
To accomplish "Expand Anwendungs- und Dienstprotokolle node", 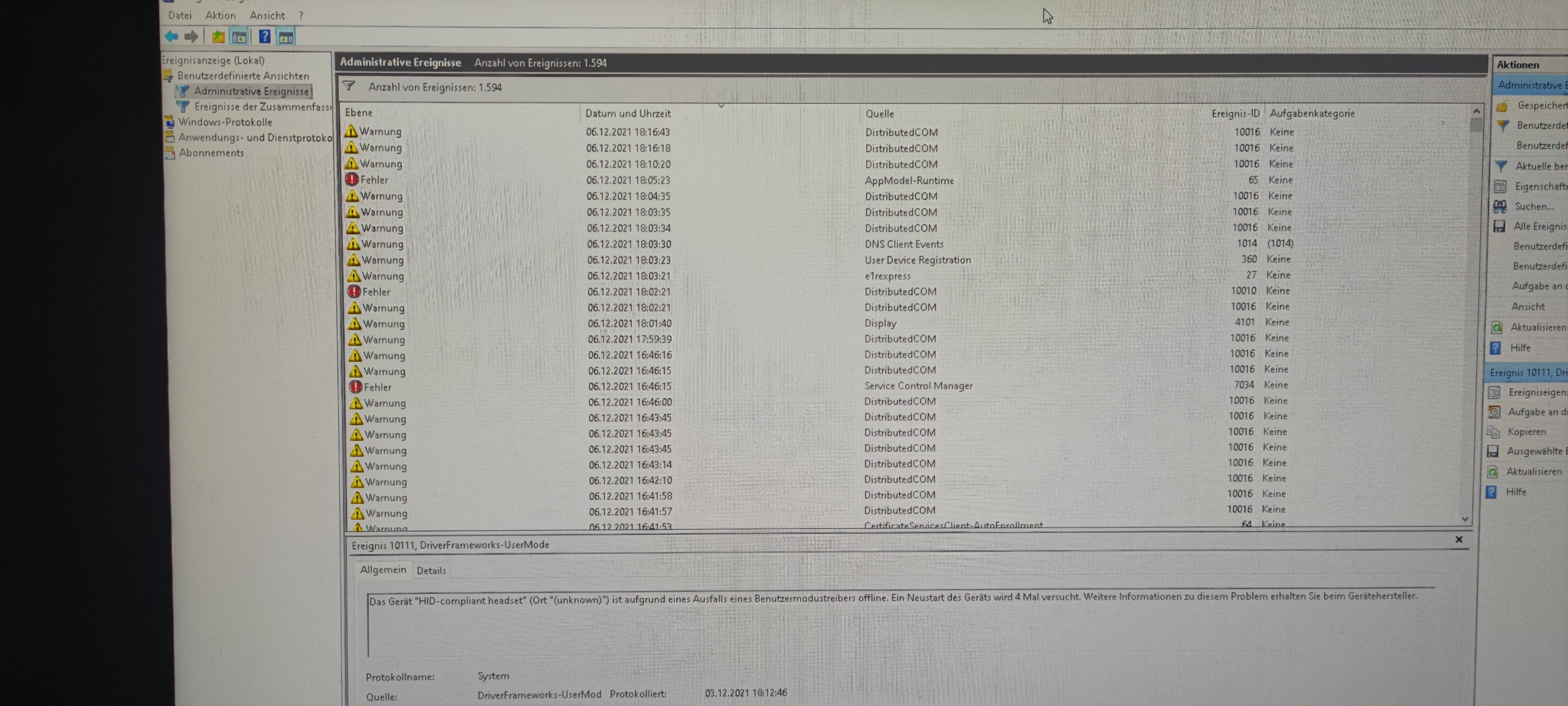I will (x=255, y=138).
